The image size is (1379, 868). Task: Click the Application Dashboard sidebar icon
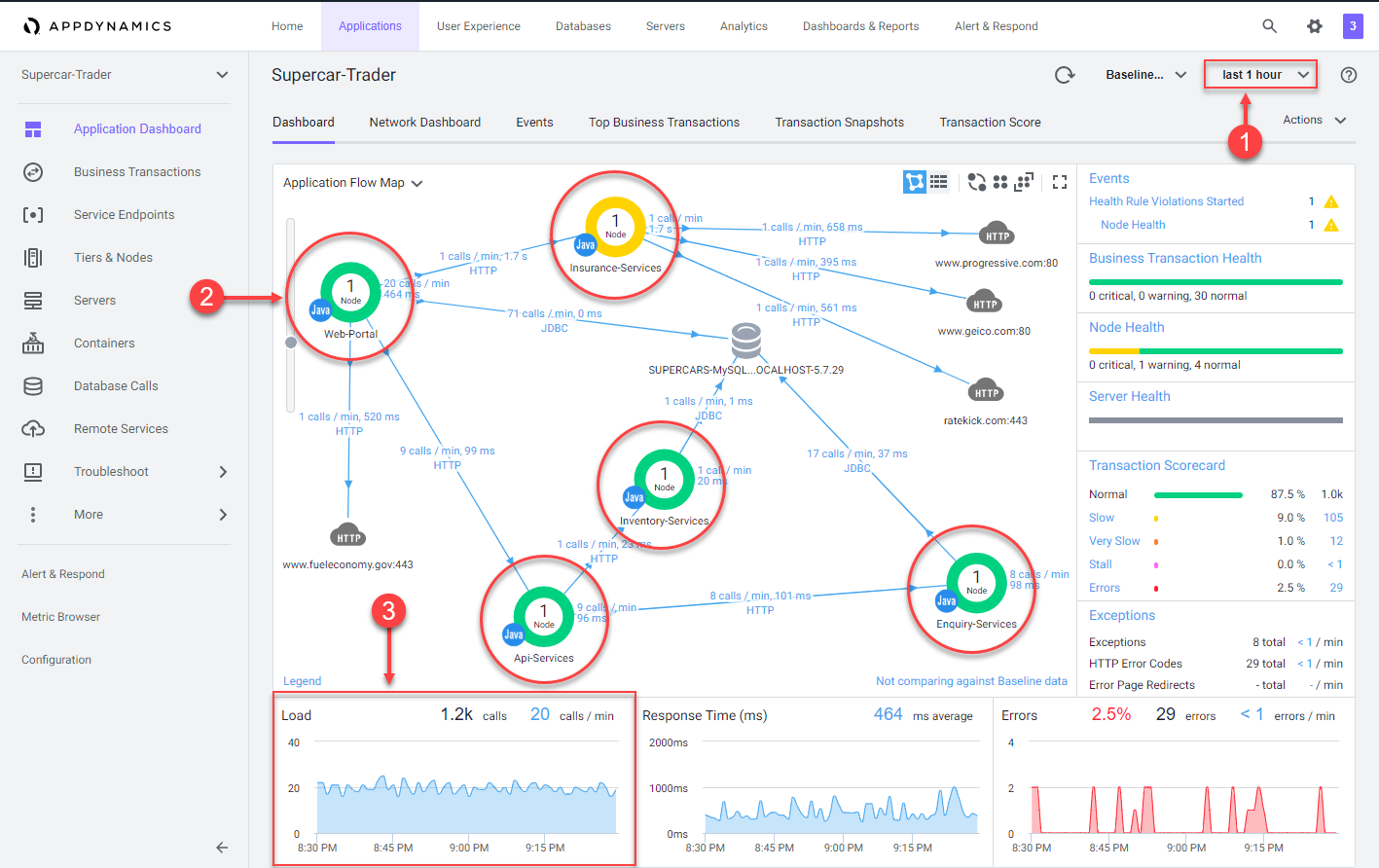click(33, 129)
